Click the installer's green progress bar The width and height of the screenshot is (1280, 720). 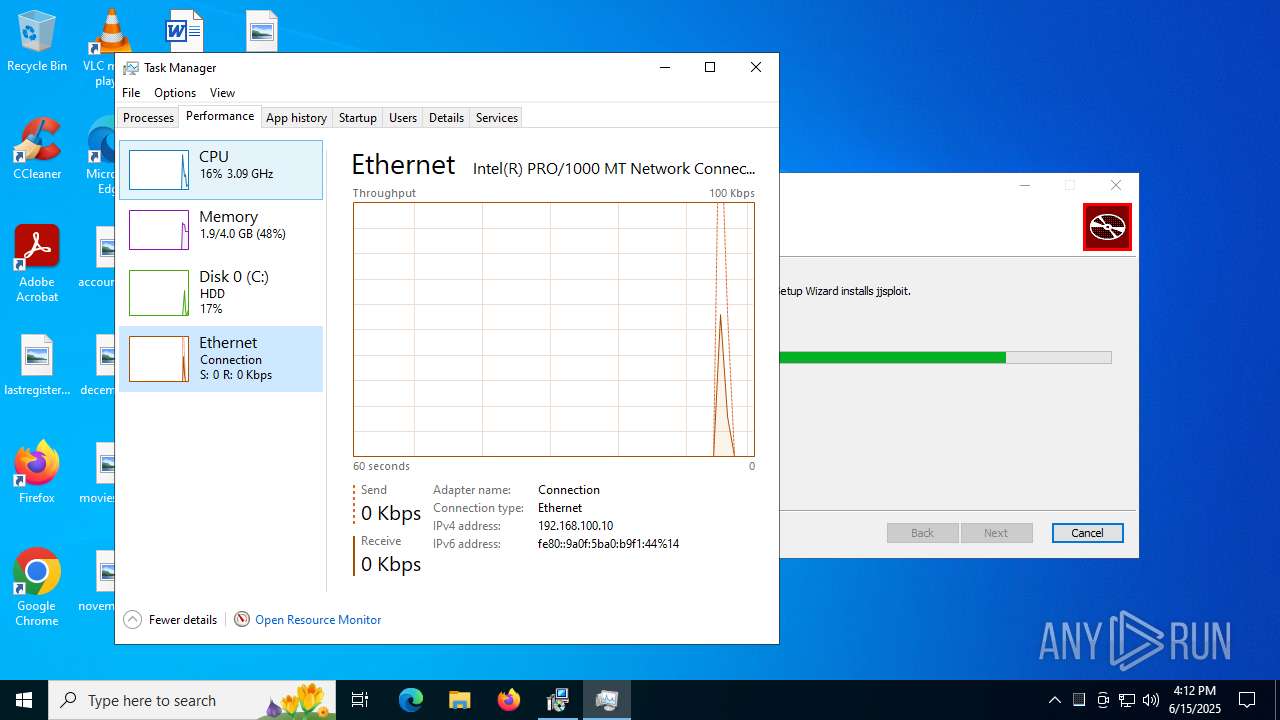pyautogui.click(x=945, y=357)
